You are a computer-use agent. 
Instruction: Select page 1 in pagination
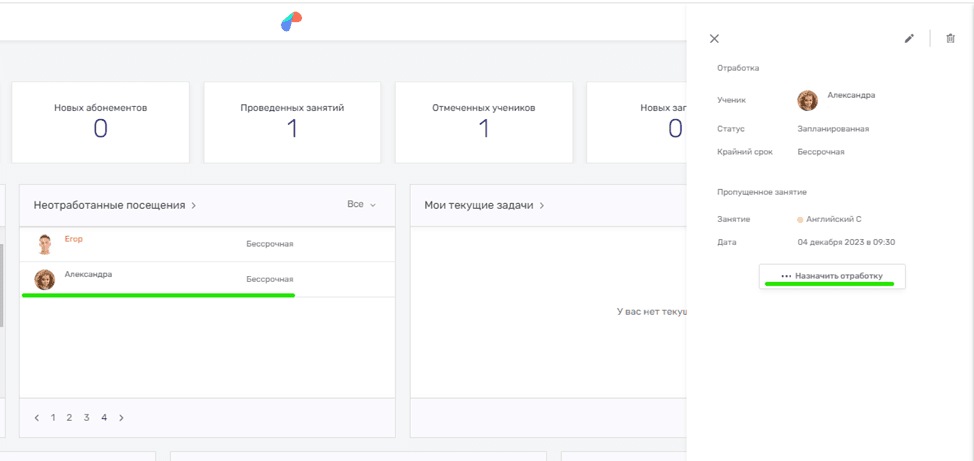tap(53, 418)
